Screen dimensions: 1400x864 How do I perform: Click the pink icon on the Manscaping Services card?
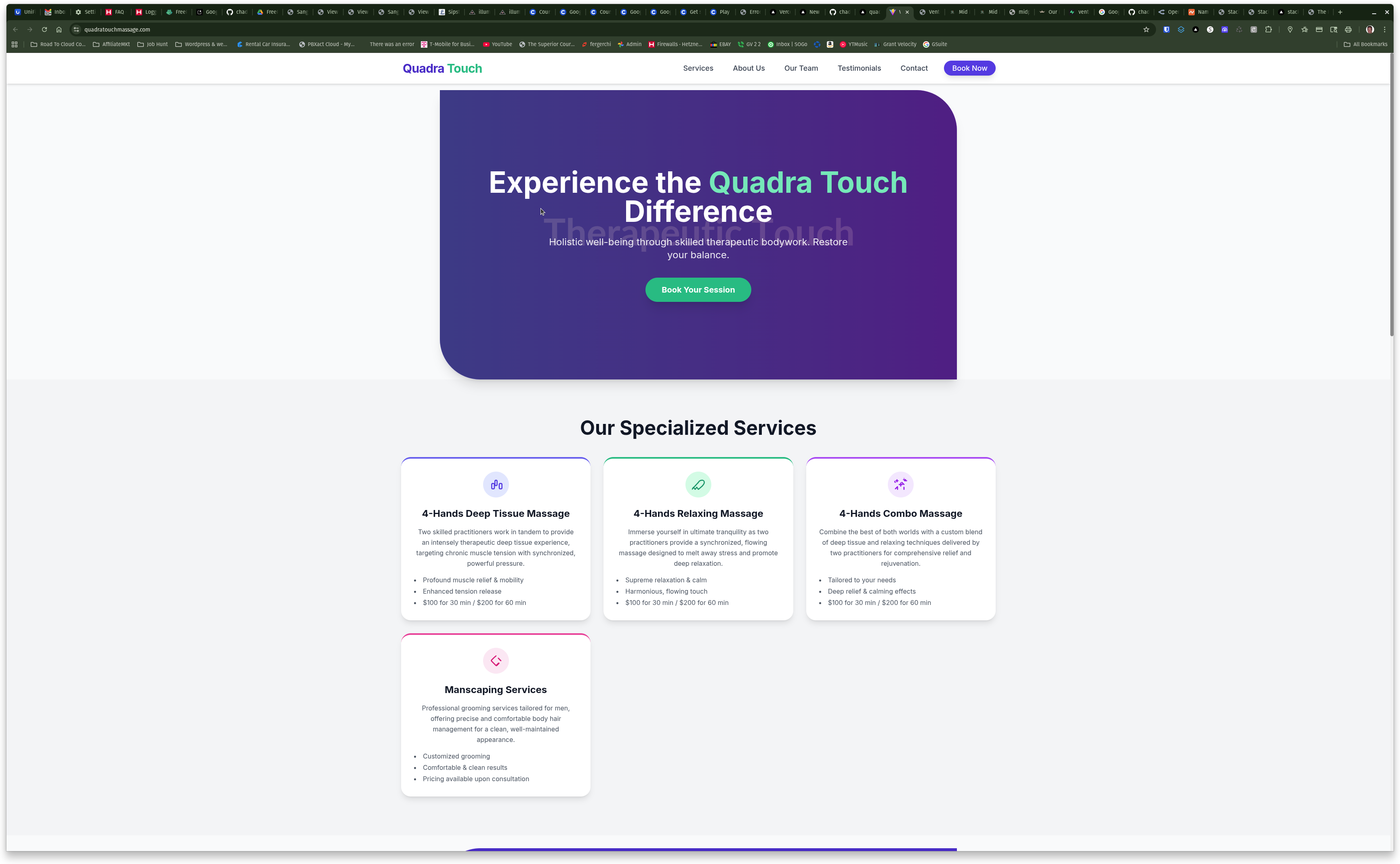[495, 661]
